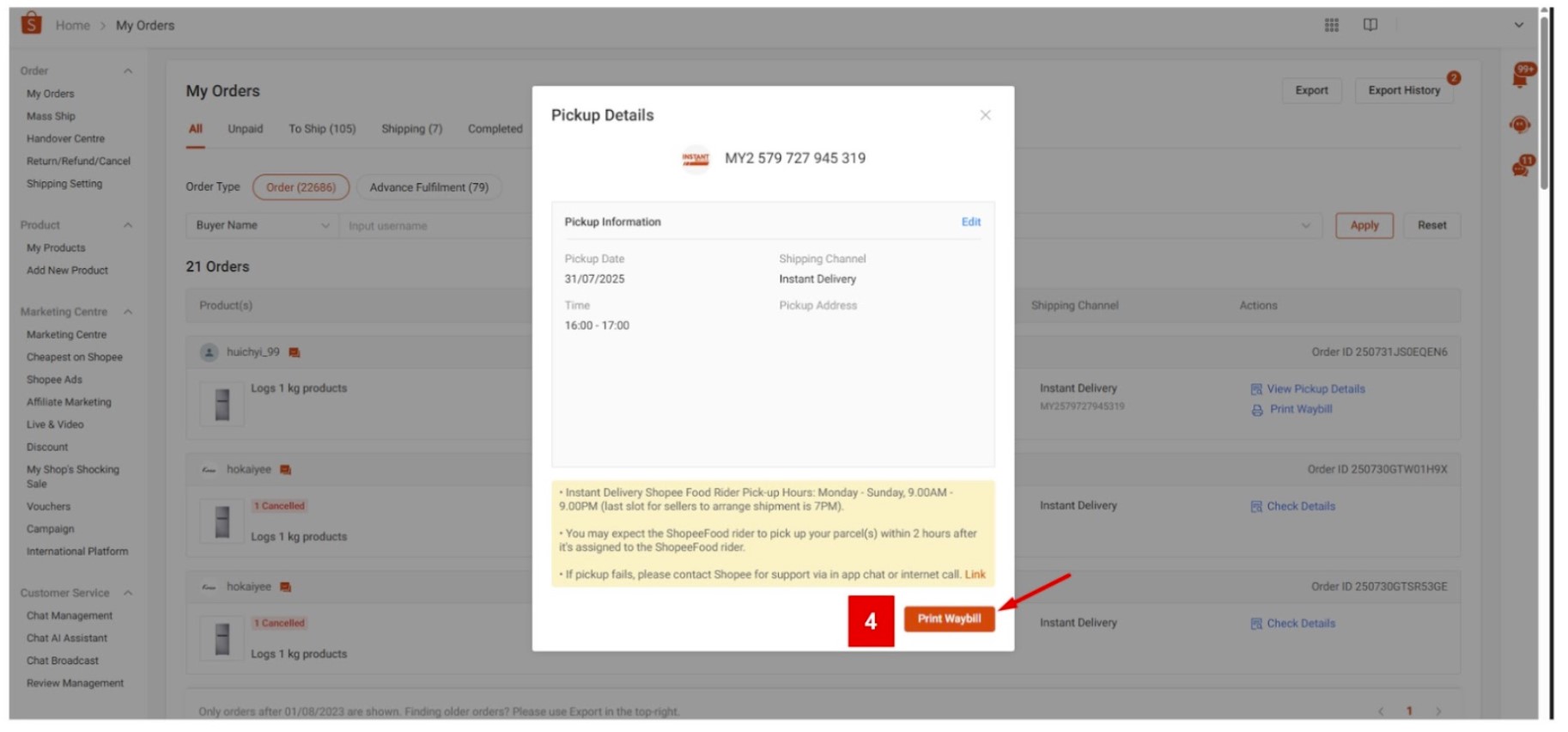Select the Order (22686) order type
This screenshot has width=1568, height=732.
pos(301,187)
